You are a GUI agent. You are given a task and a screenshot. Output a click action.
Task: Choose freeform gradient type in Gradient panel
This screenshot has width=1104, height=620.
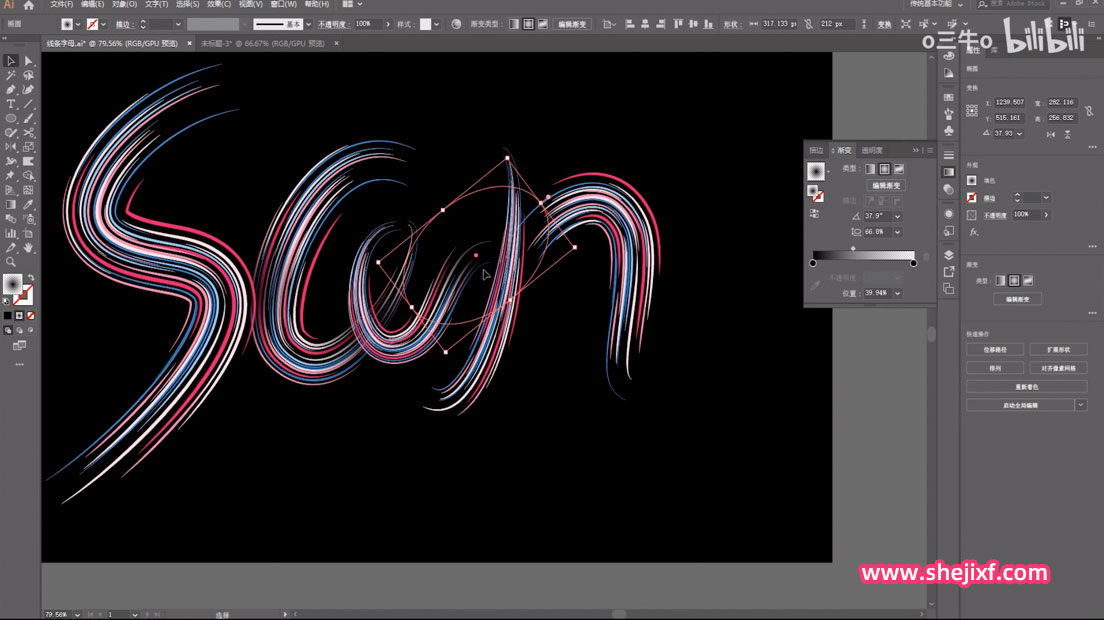click(x=899, y=169)
